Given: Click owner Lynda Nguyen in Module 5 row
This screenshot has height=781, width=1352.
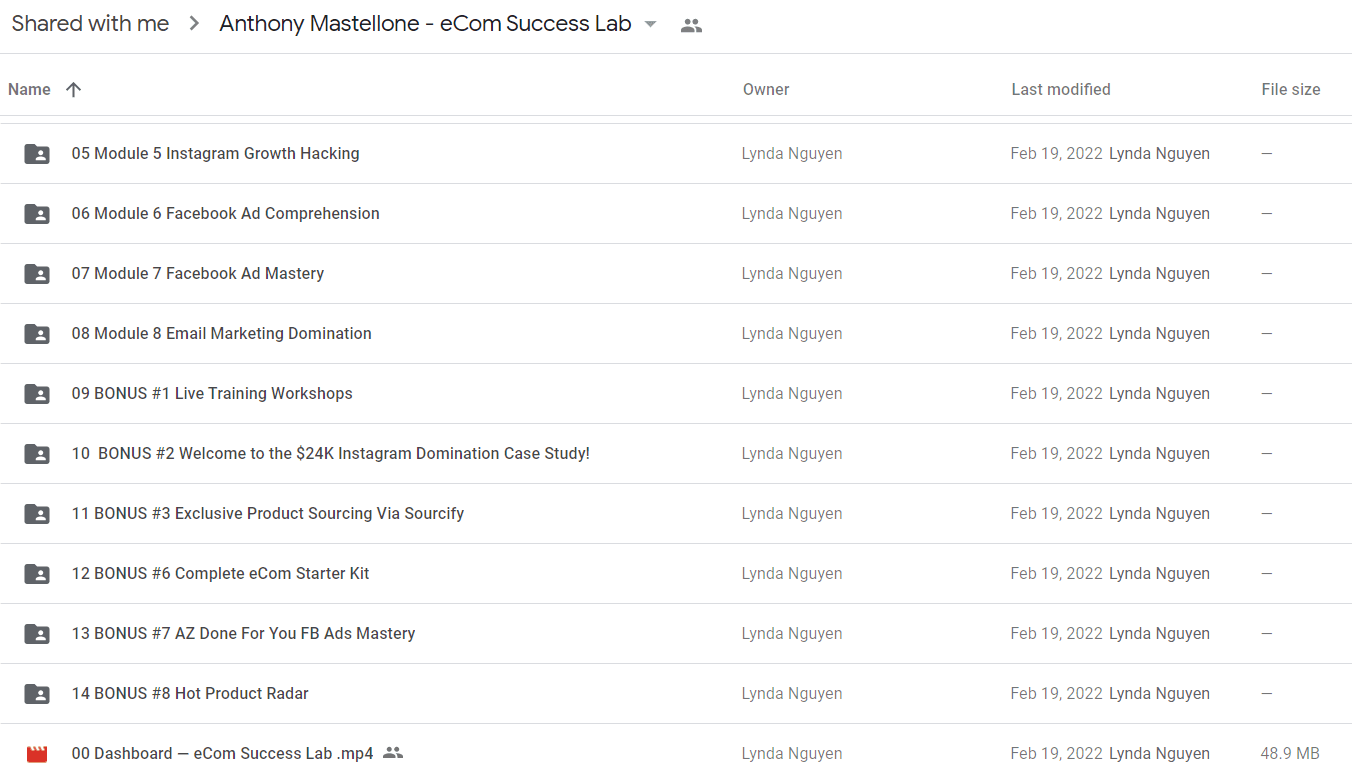Looking at the screenshot, I should [792, 154].
